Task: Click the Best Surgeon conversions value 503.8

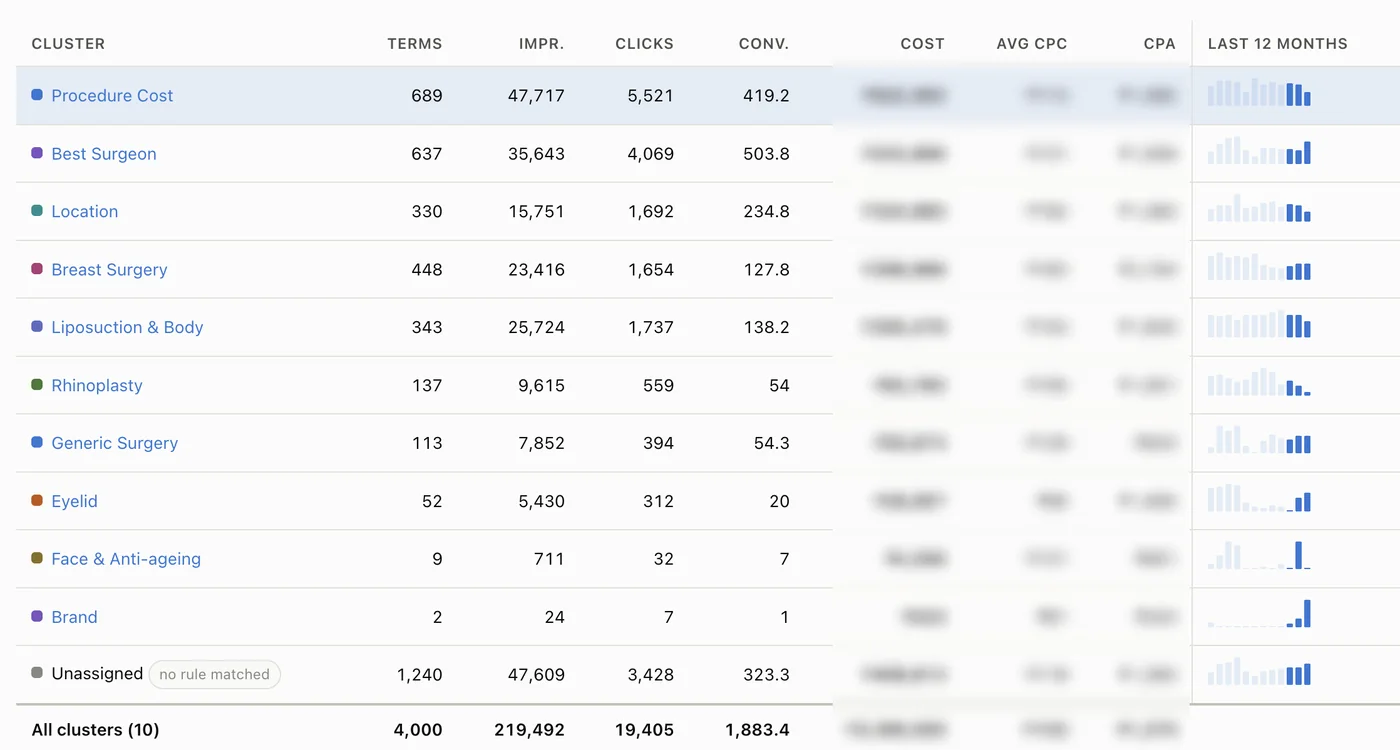Action: (x=766, y=154)
